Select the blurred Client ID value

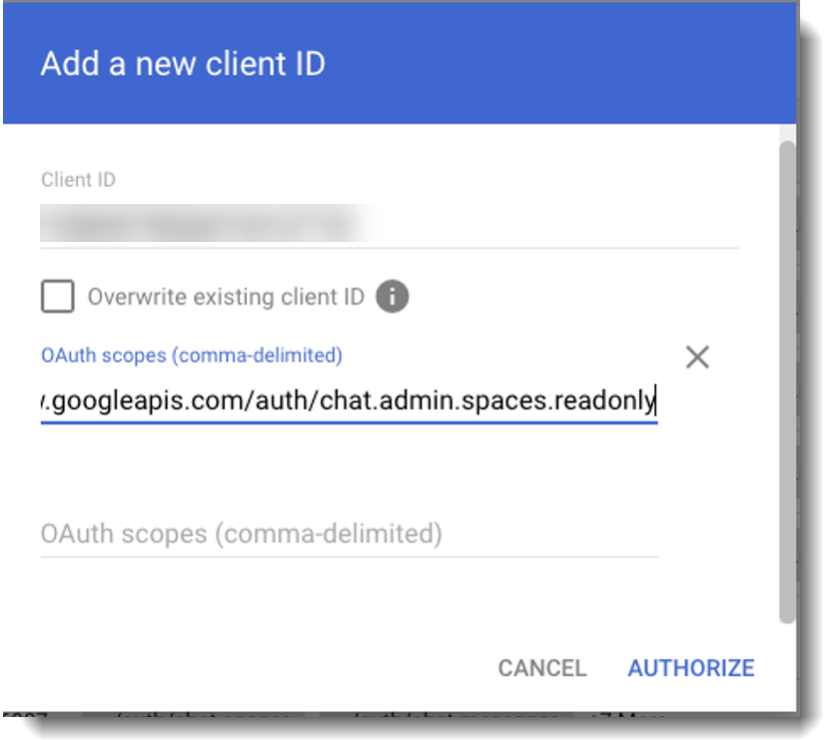click(200, 224)
